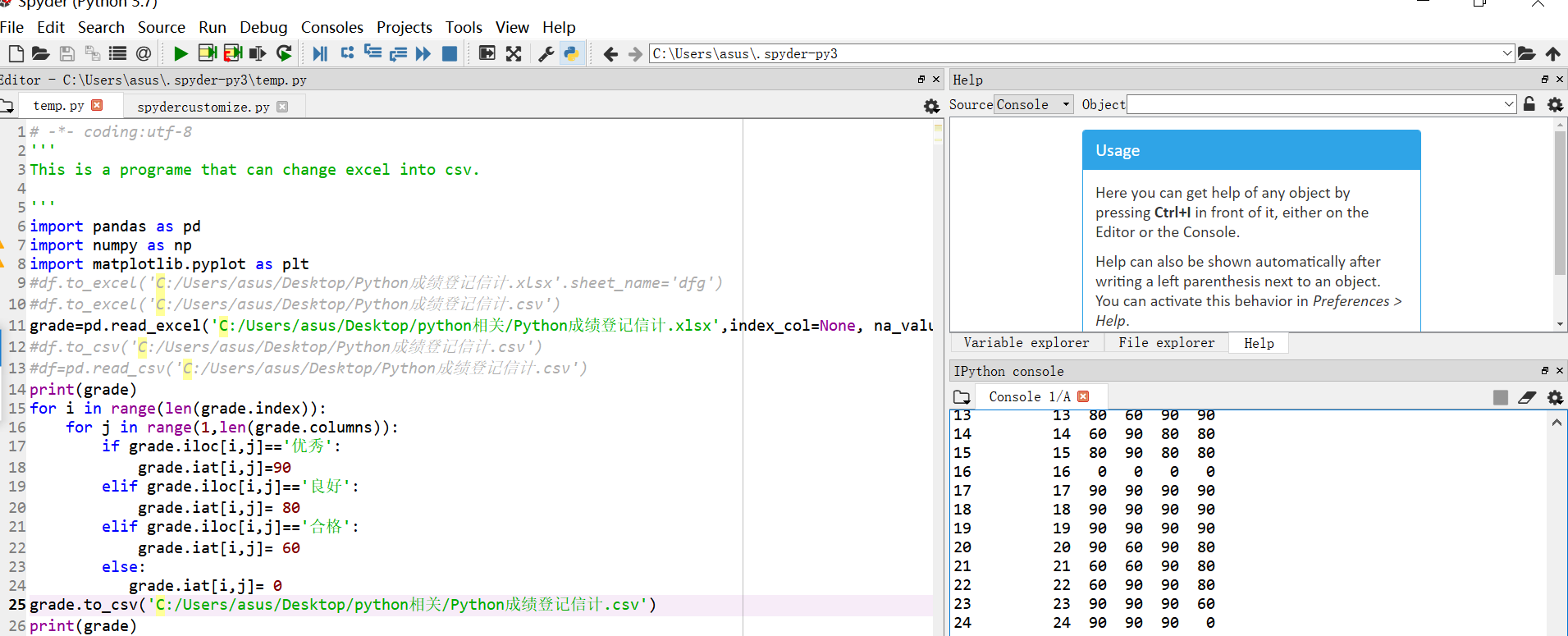Open the Consoles menu
1568x636 pixels.
pyautogui.click(x=331, y=27)
